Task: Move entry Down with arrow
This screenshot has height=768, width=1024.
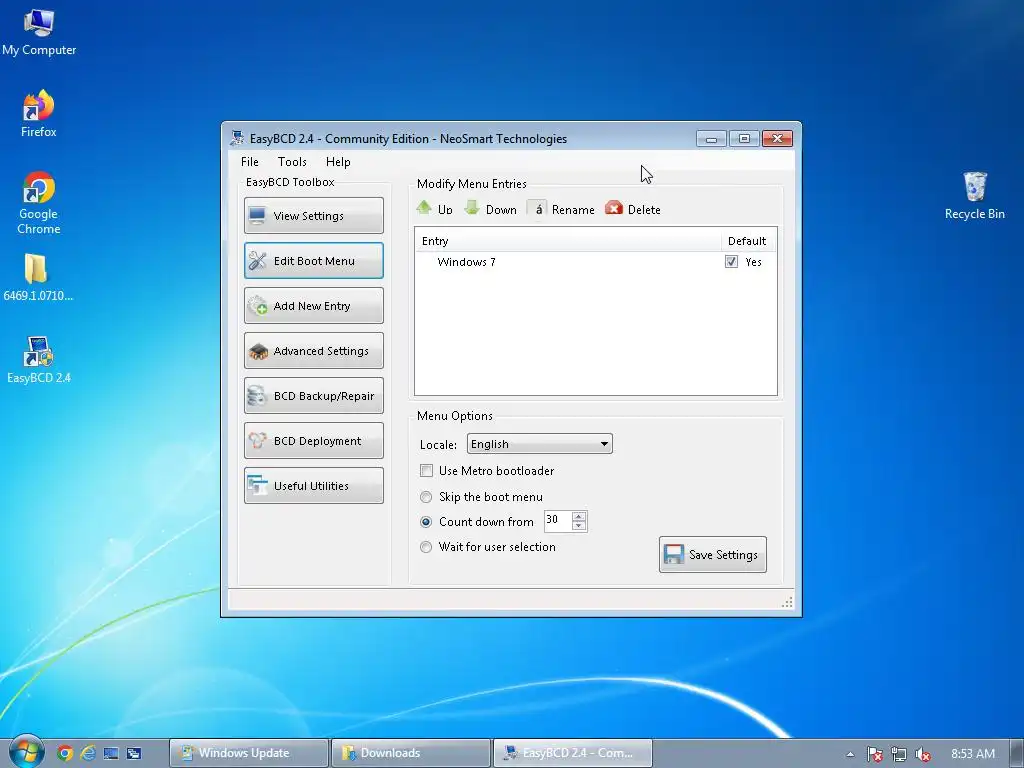Action: coord(491,209)
